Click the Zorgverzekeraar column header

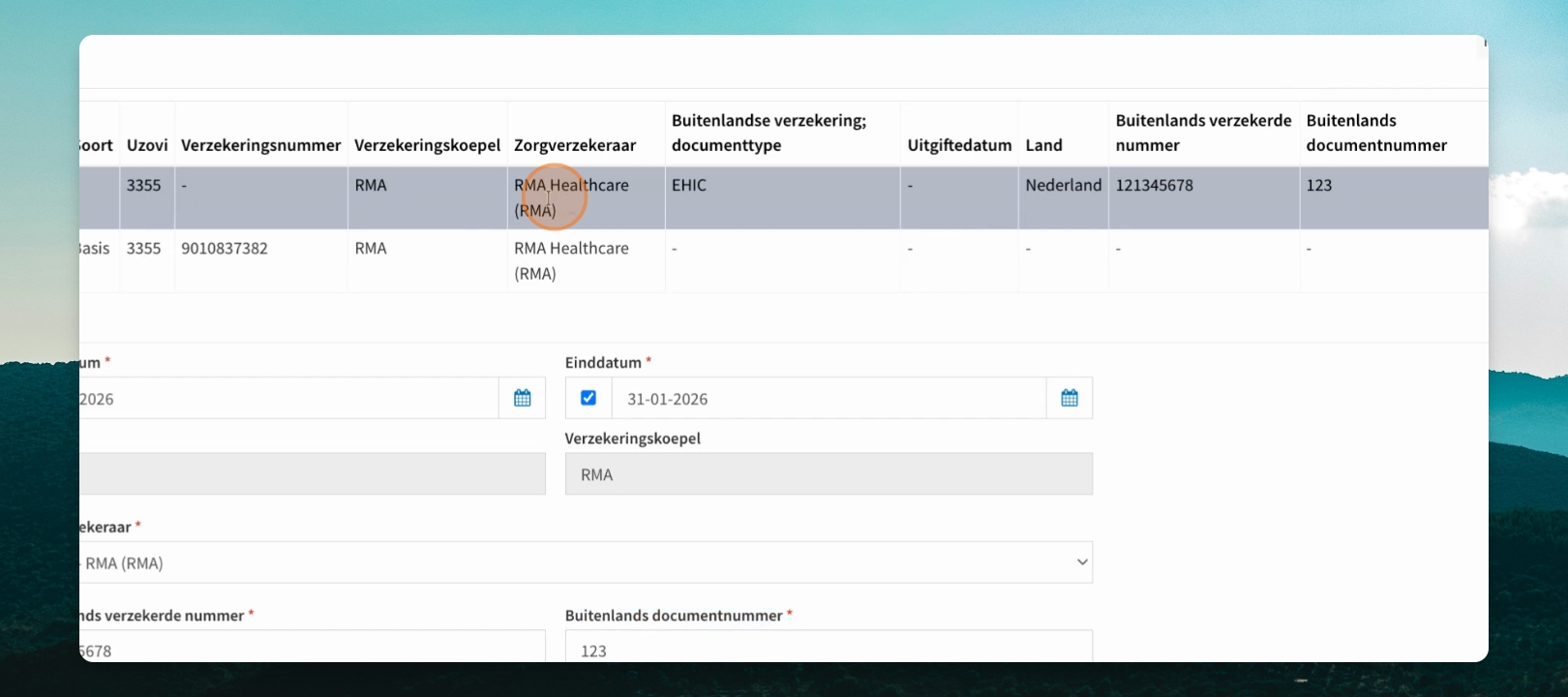click(575, 145)
